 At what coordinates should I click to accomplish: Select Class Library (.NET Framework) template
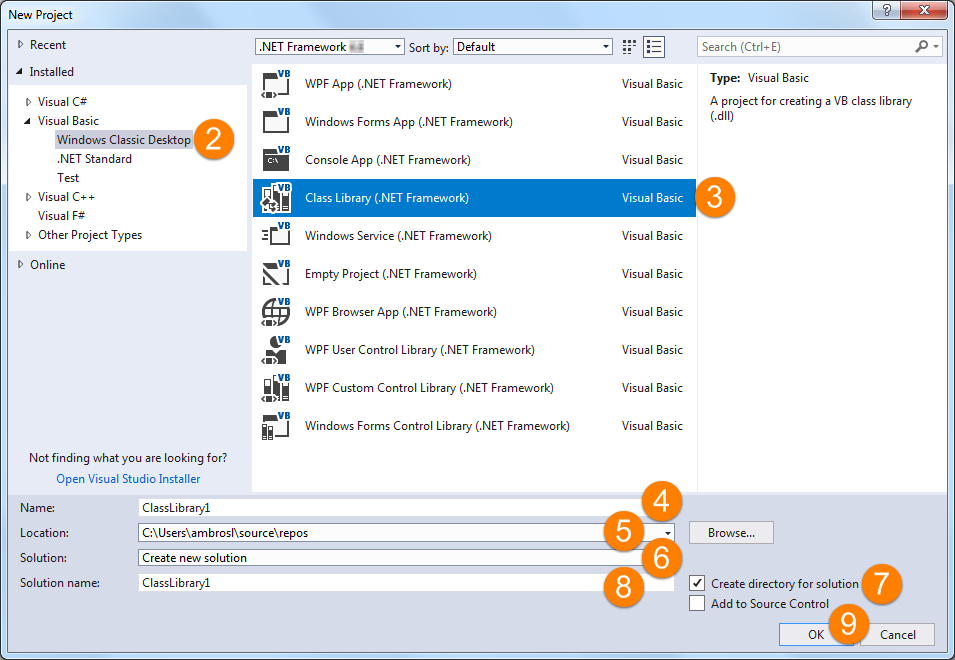(x=474, y=198)
